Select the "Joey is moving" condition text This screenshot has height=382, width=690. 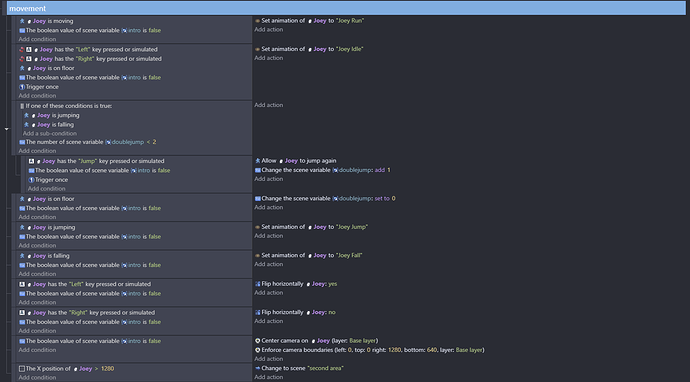tap(53, 21)
